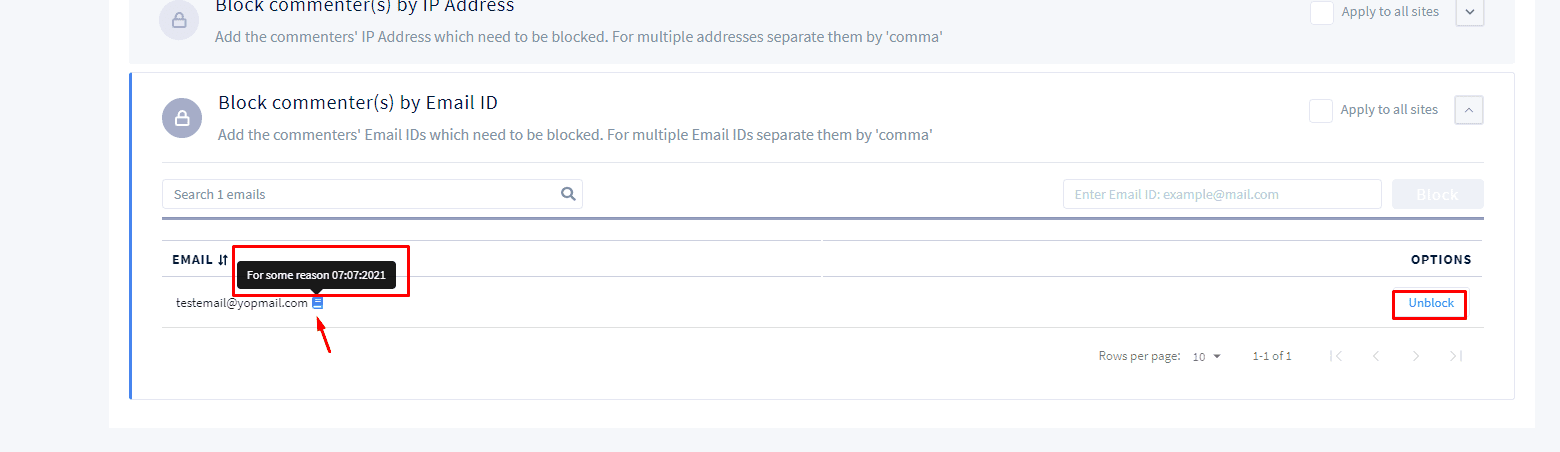The height and width of the screenshot is (452, 1560).
Task: Unblock testemail@yopmail.com
Action: pos(1430,303)
